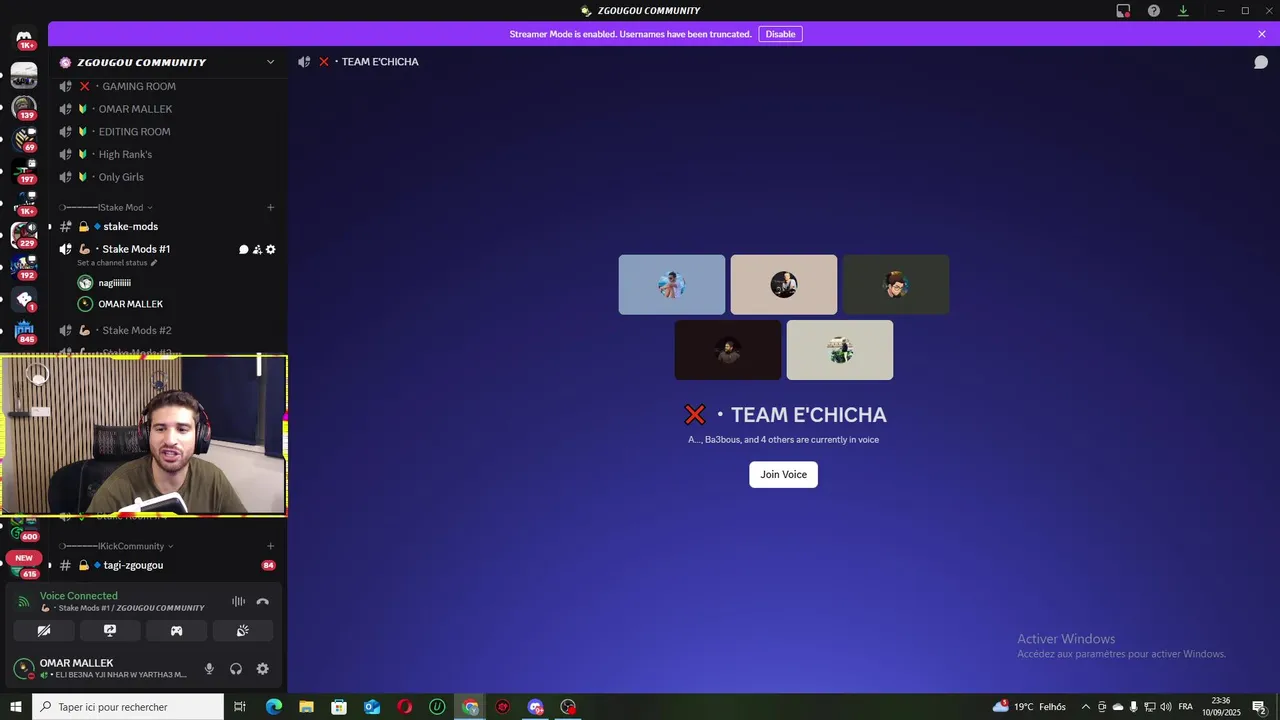The height and width of the screenshot is (720, 1280).
Task: Show hidden system tray icons
Action: (1085, 707)
